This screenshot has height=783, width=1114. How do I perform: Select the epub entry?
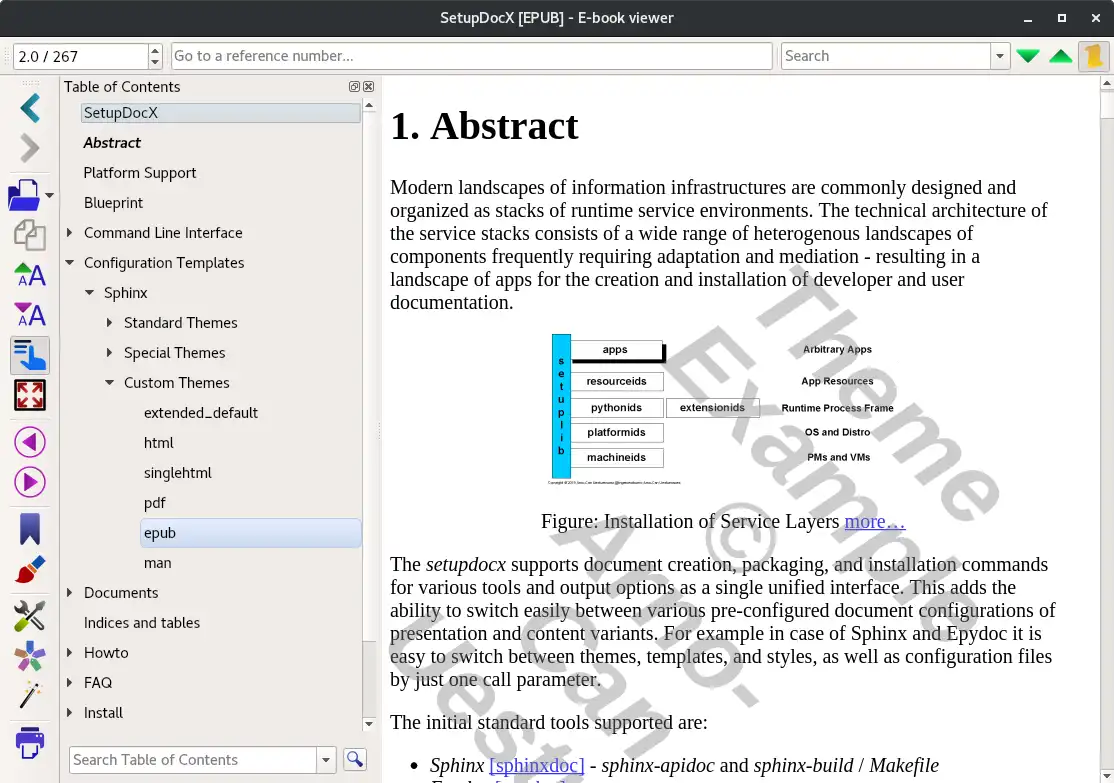coord(251,533)
